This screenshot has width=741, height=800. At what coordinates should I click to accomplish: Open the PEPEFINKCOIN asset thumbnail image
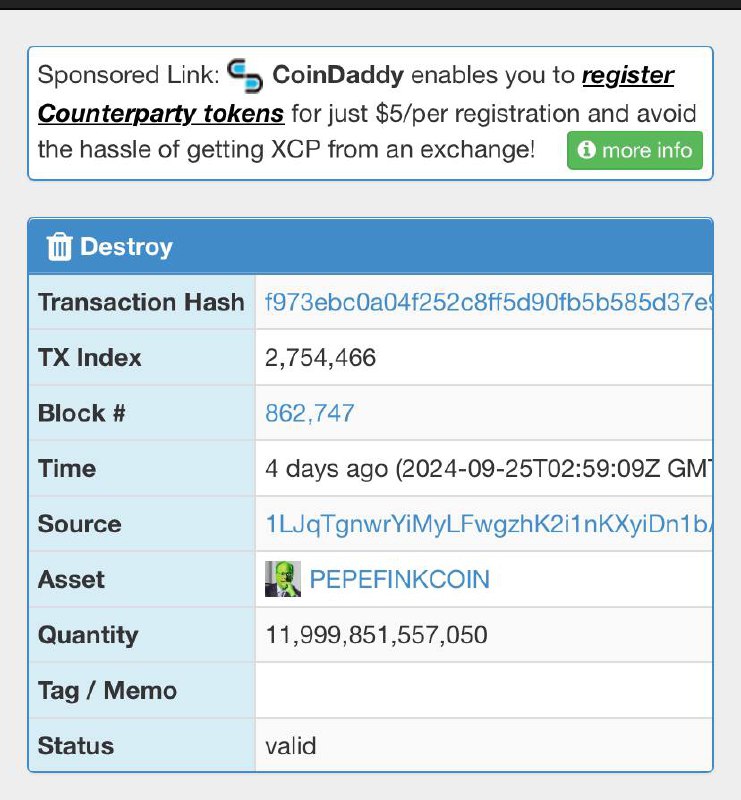click(x=283, y=579)
